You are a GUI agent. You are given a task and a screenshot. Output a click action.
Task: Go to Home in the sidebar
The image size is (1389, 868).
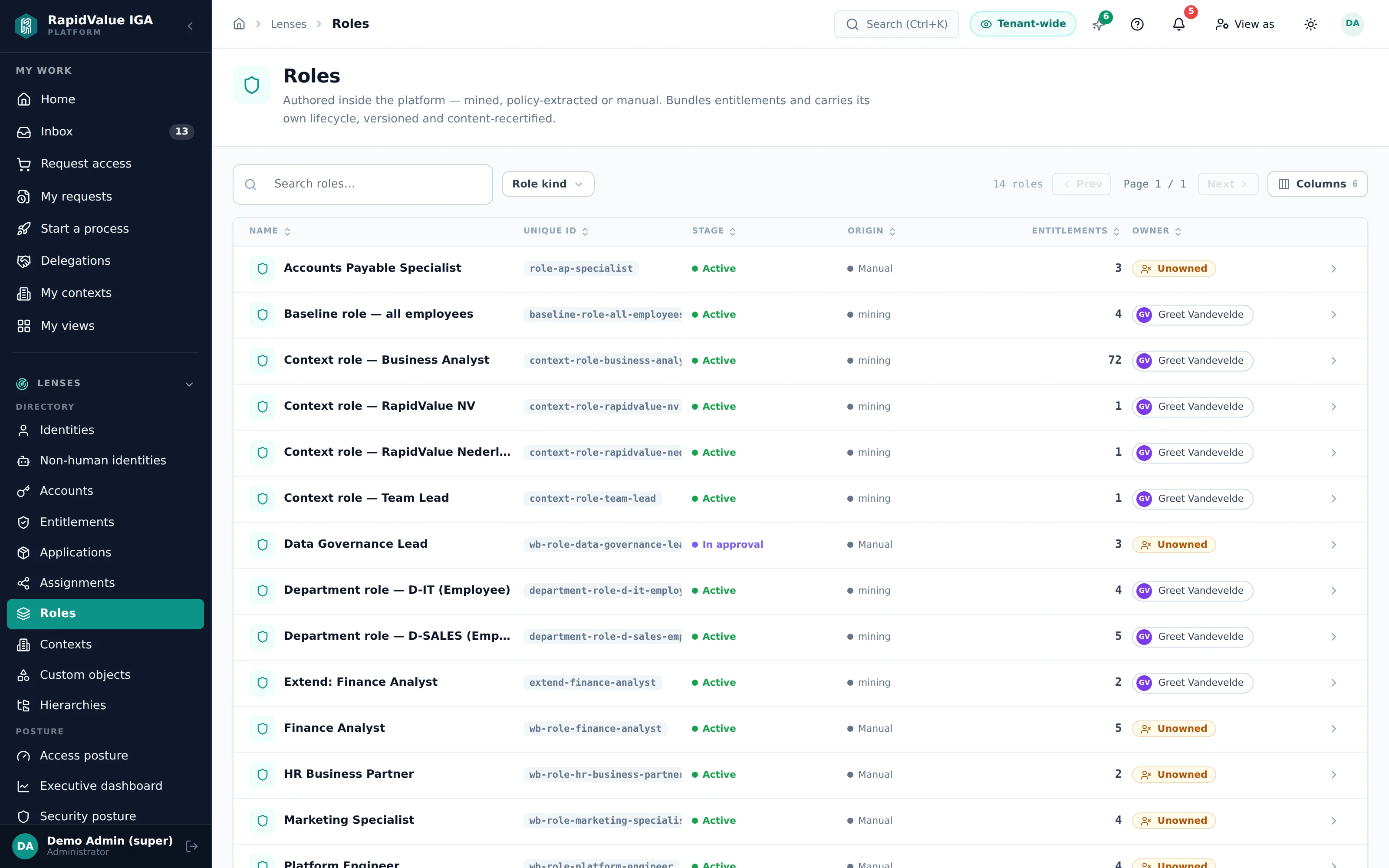[105, 99]
